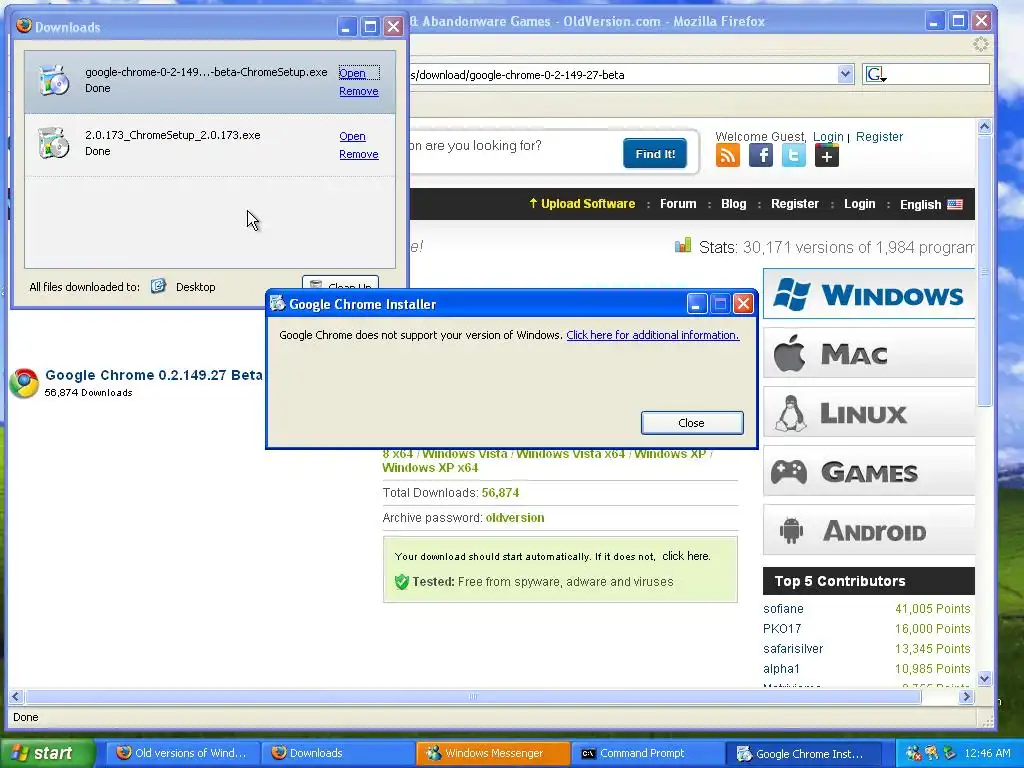This screenshot has height=768, width=1024.
Task: Click the Google search engine icon in Firefox
Action: [x=874, y=74]
